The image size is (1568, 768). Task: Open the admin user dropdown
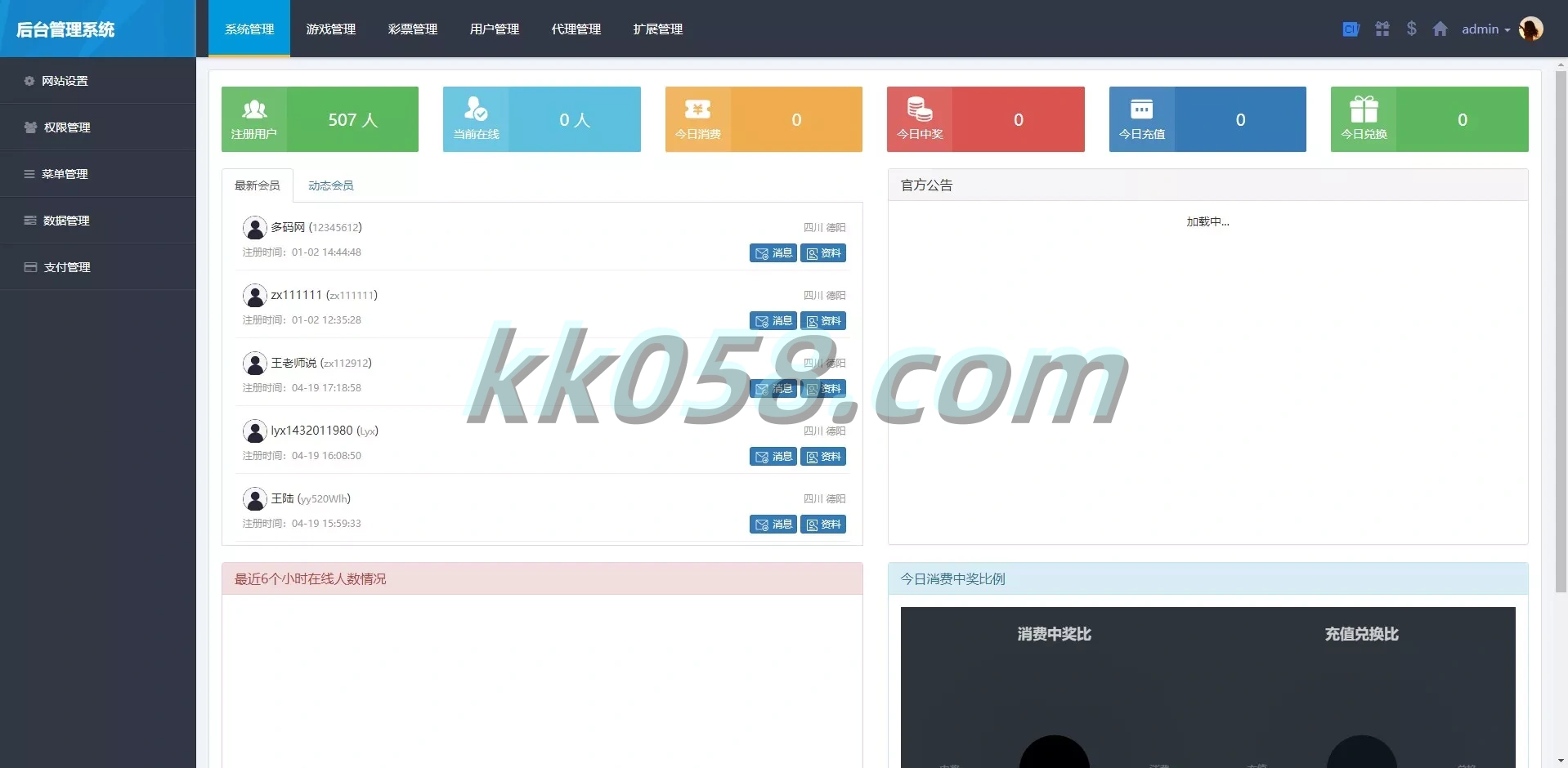[1485, 29]
